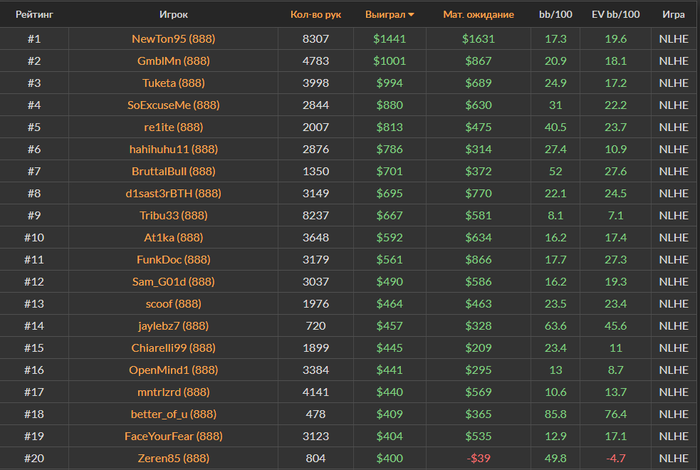Select player SoExcuseMe (888)
The height and width of the screenshot is (470, 700).
point(173,105)
